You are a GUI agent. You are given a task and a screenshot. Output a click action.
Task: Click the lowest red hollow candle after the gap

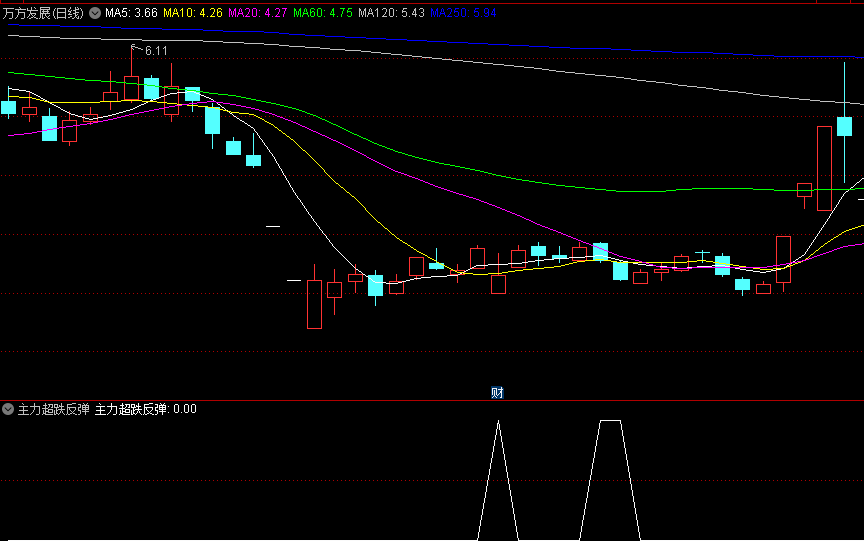coord(314,303)
